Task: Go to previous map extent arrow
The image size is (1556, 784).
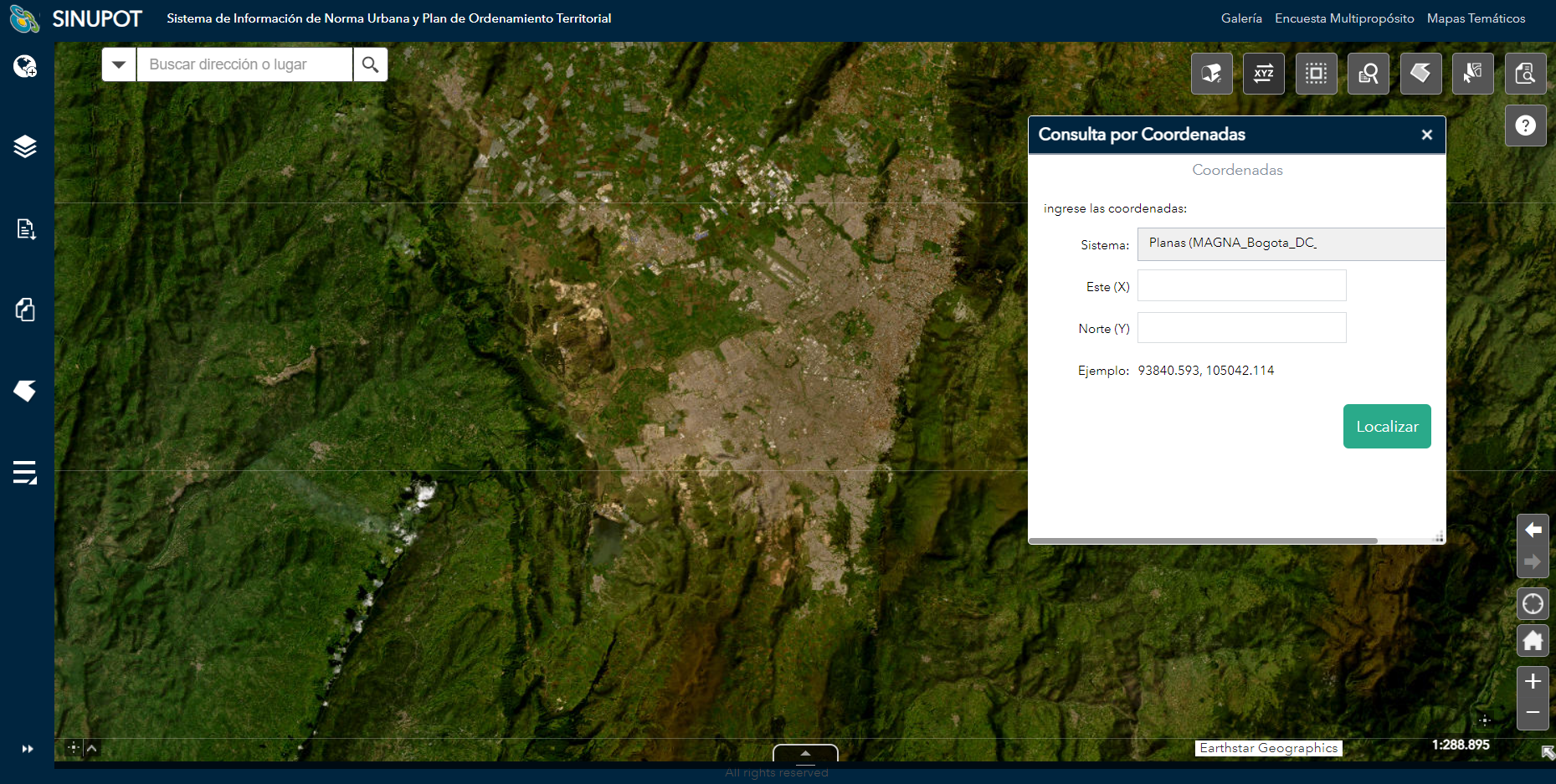Action: coord(1533,530)
